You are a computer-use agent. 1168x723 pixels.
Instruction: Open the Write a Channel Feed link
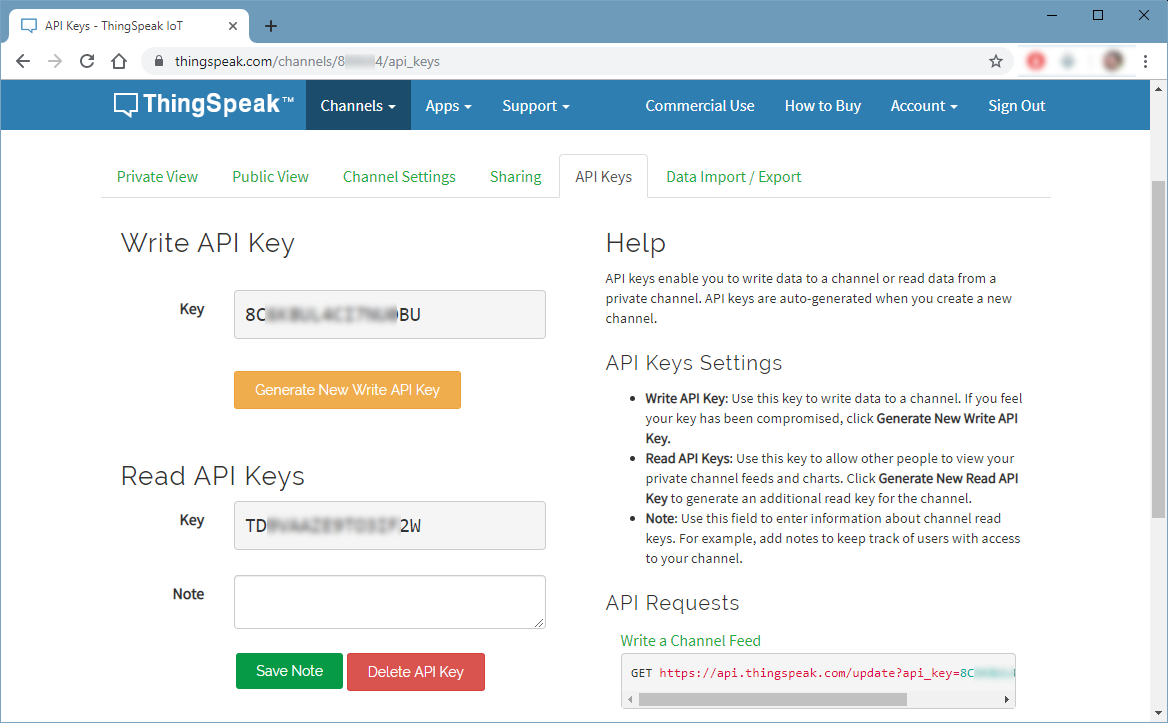click(691, 640)
